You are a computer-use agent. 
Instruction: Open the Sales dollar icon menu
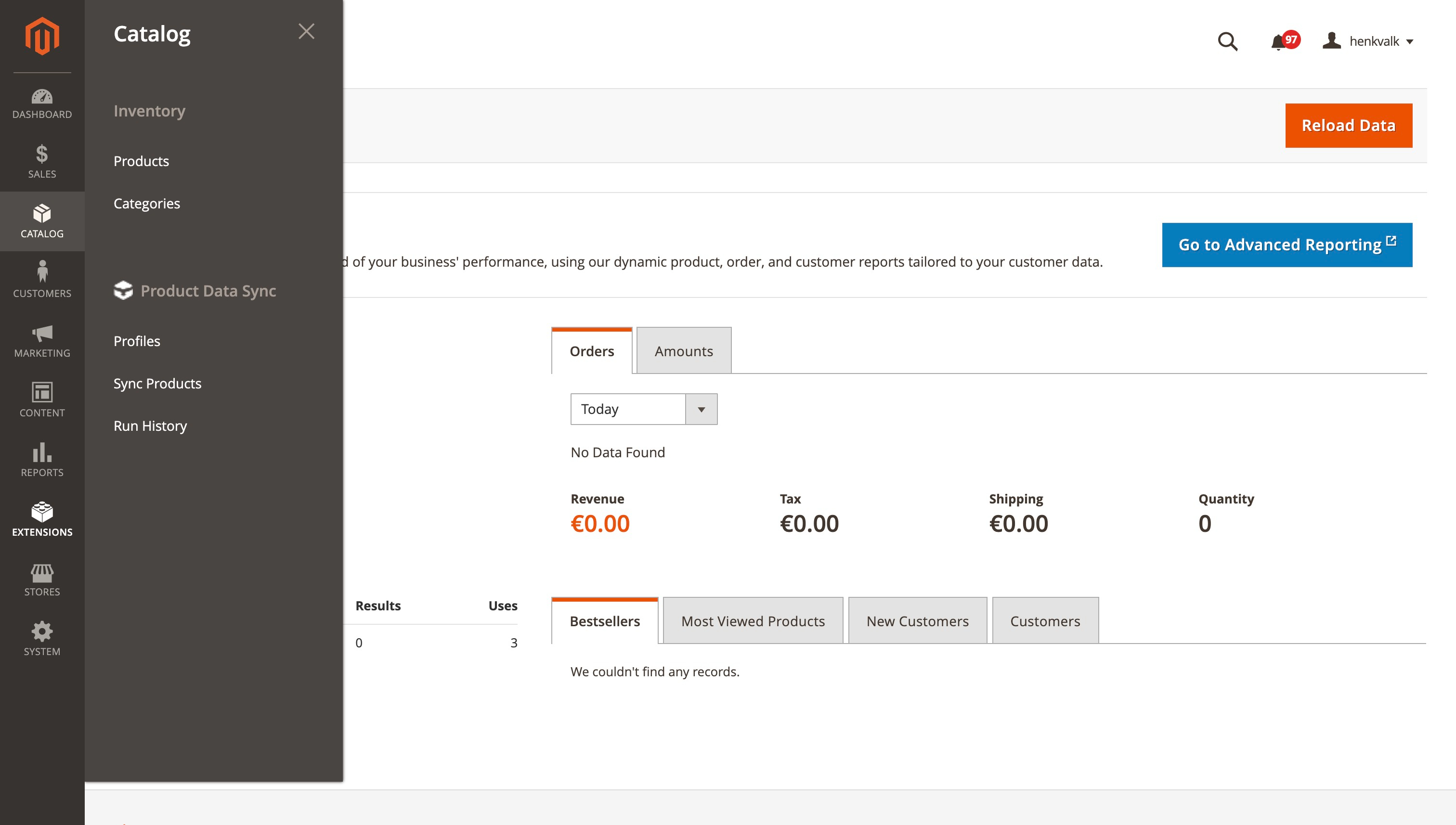(x=42, y=162)
